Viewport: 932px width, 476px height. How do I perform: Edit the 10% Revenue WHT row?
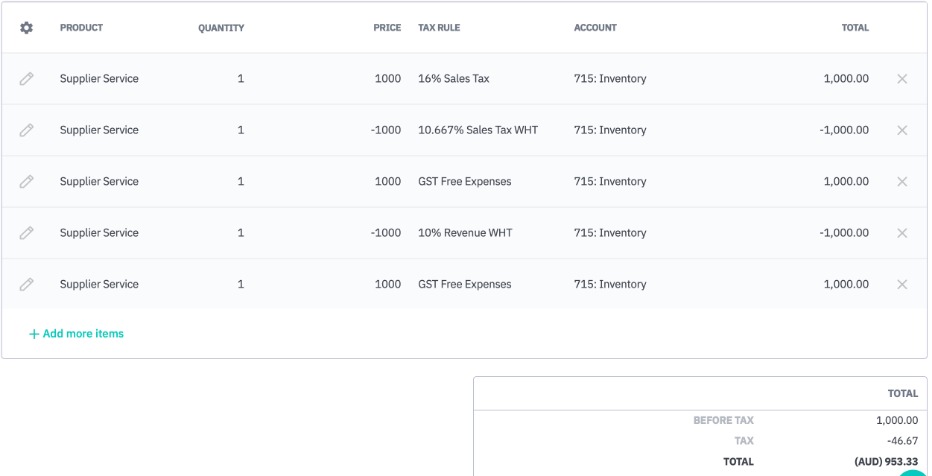point(27,233)
